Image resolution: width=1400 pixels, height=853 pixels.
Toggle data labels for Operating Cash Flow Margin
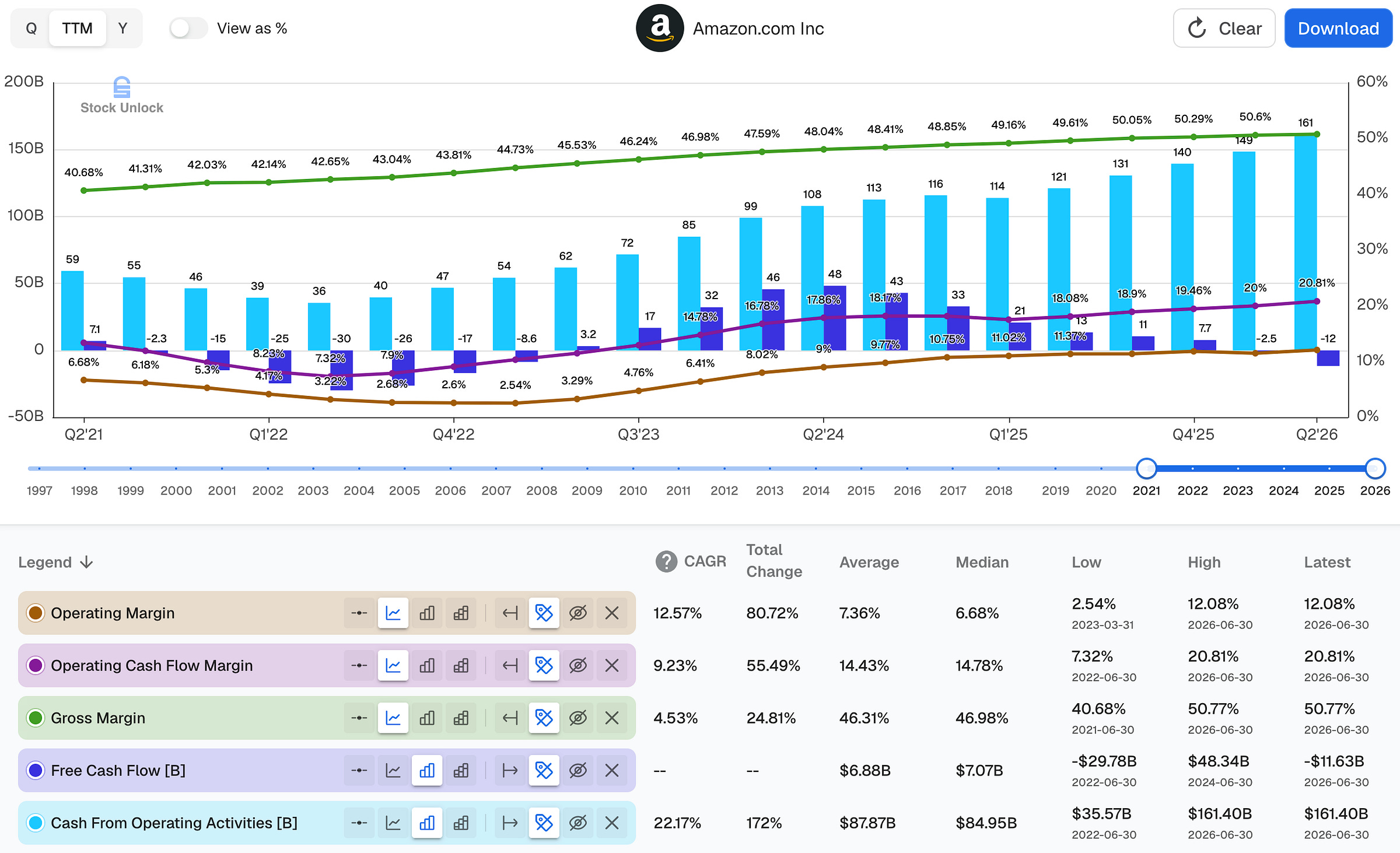tap(544, 665)
